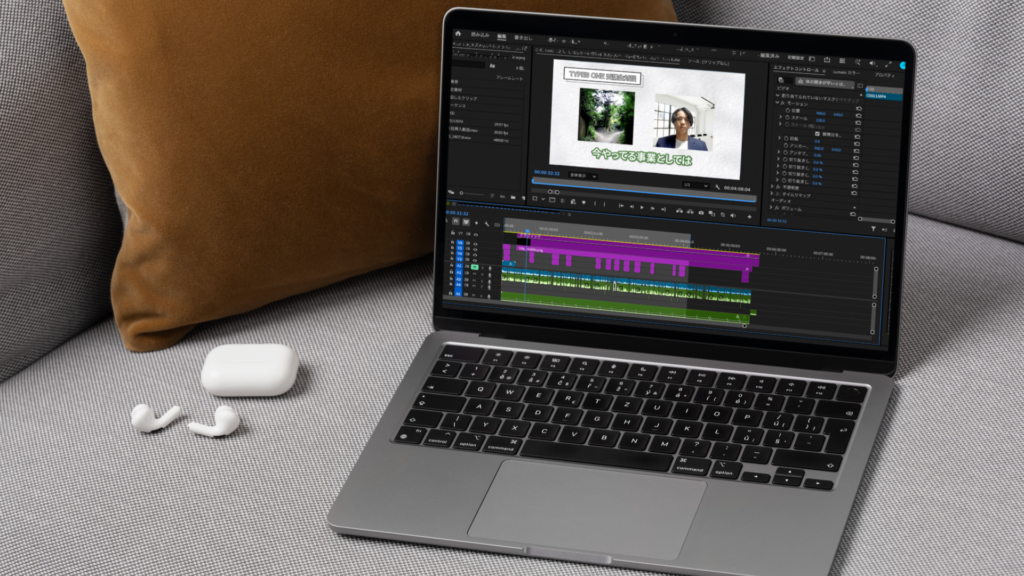Click the フレームレート column header in Project panel
The height and width of the screenshot is (576, 1024).
(509, 78)
